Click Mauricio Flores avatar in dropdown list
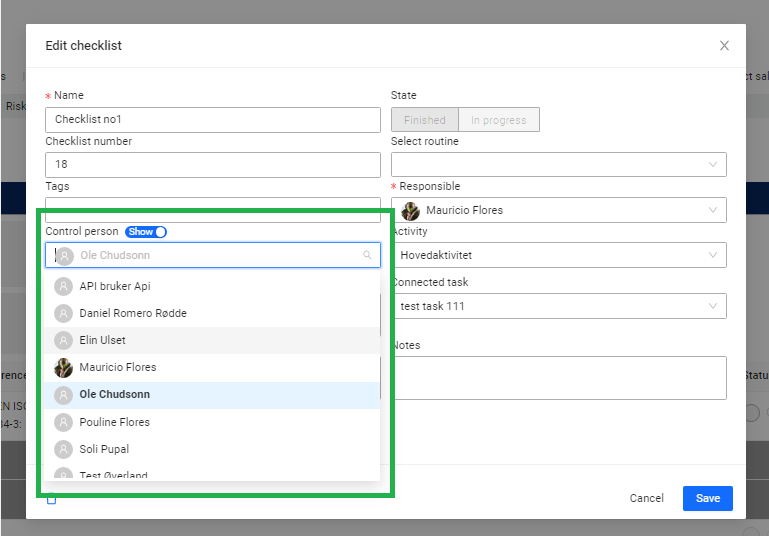This screenshot has width=769, height=536. pyautogui.click(x=64, y=367)
